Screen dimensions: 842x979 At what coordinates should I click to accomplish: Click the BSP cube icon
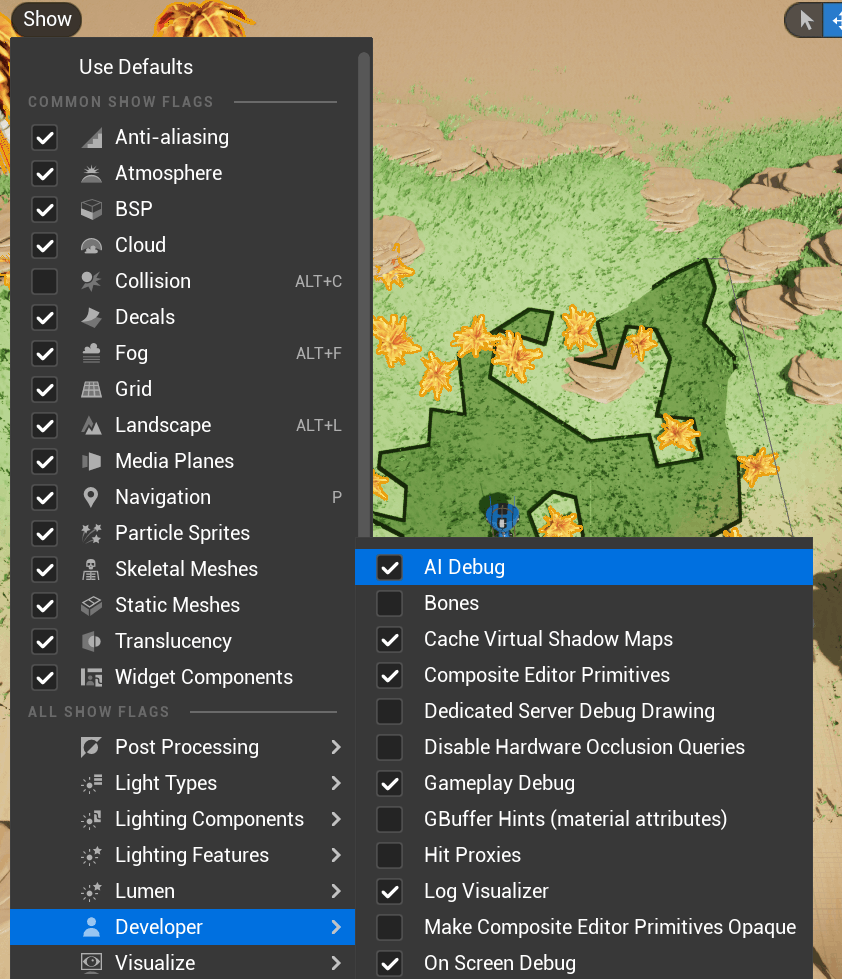pos(92,209)
